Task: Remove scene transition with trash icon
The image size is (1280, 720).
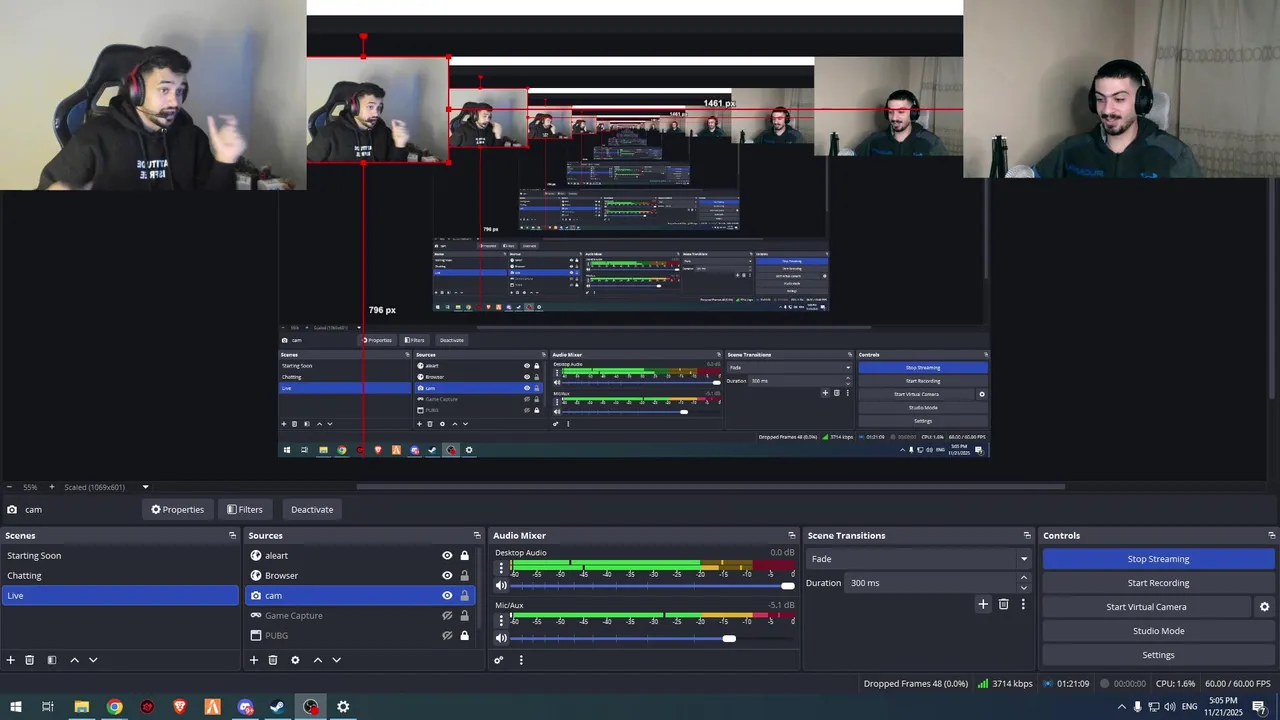Action: [1004, 604]
